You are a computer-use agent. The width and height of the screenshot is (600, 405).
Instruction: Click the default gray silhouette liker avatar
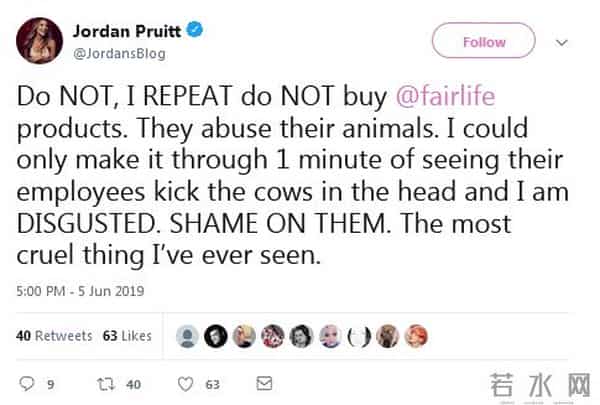186,336
